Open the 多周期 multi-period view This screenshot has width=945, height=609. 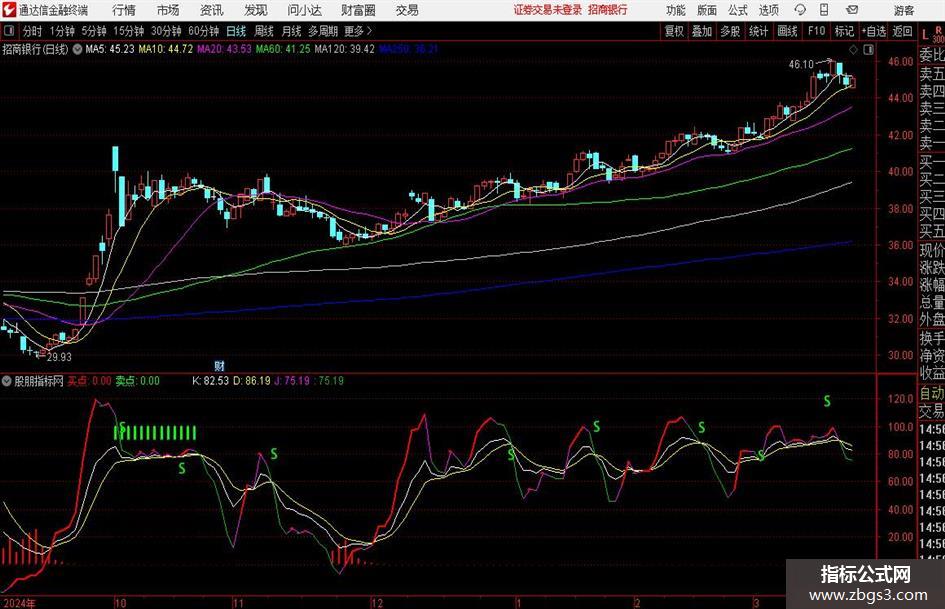pos(322,31)
